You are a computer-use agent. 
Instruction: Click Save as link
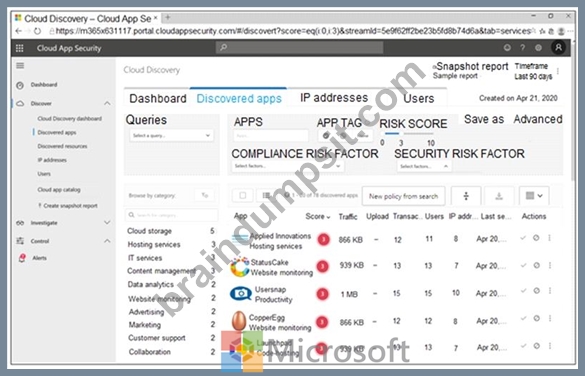coord(484,119)
